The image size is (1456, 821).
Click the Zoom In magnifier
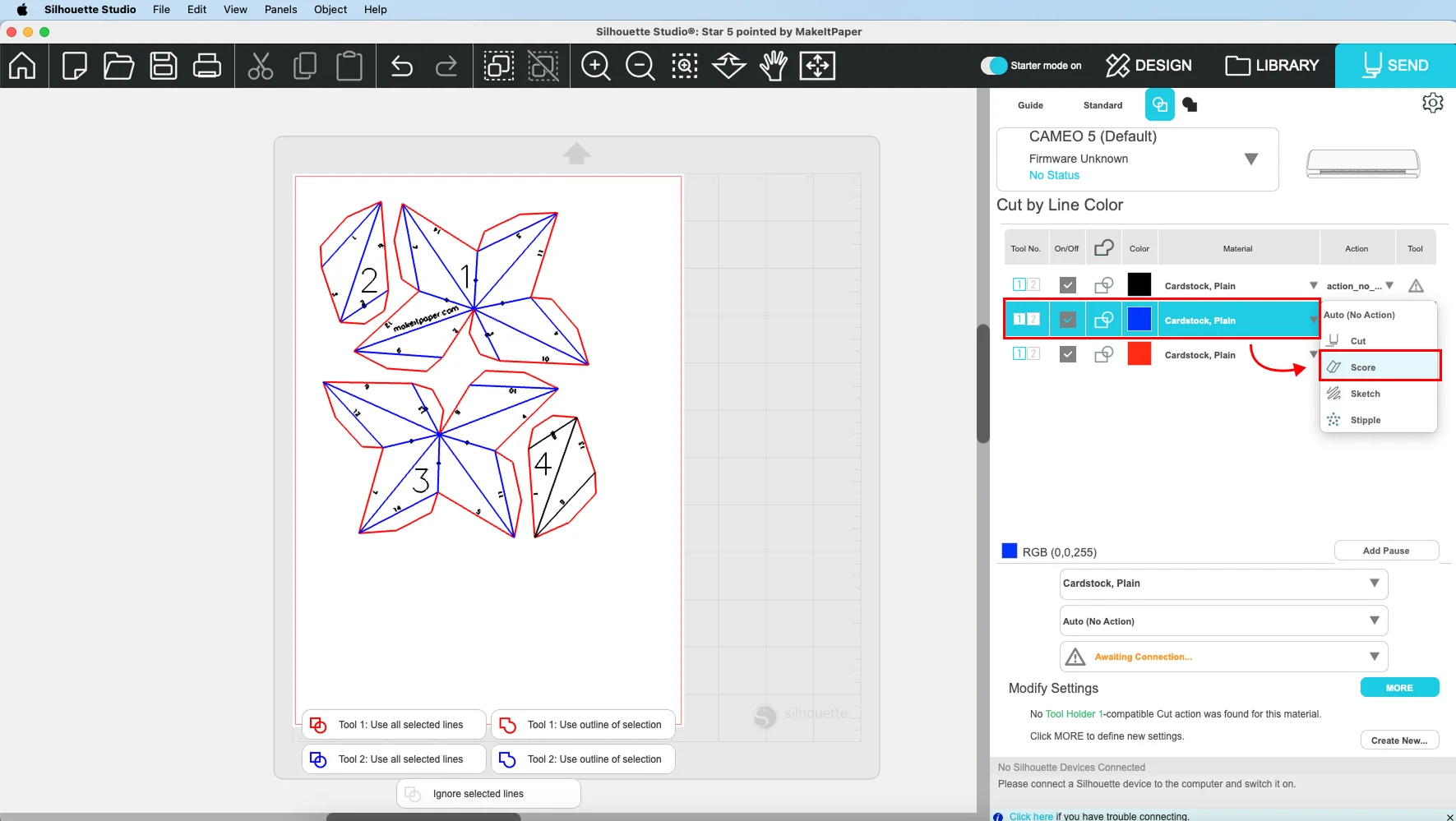[x=596, y=65]
